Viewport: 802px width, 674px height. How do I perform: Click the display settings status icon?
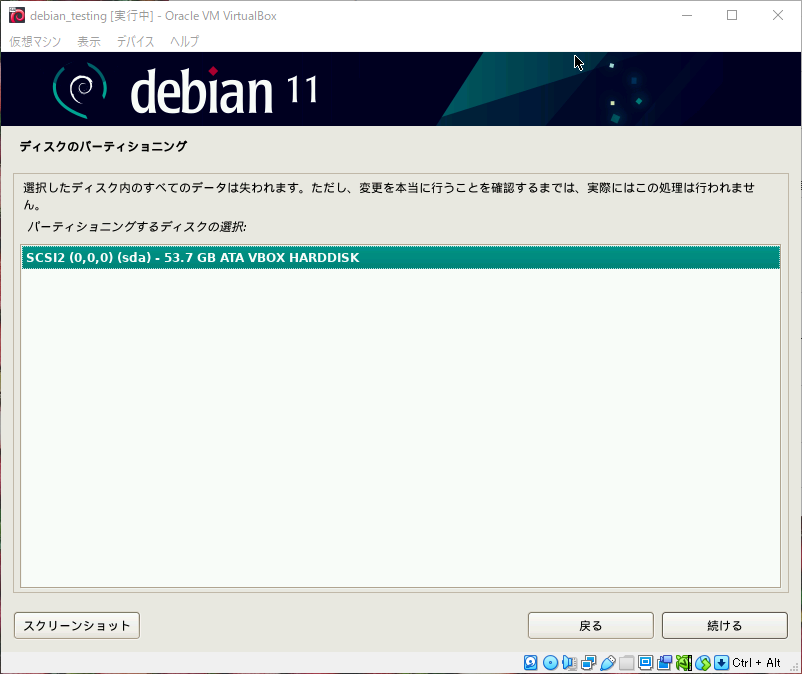[x=645, y=663]
